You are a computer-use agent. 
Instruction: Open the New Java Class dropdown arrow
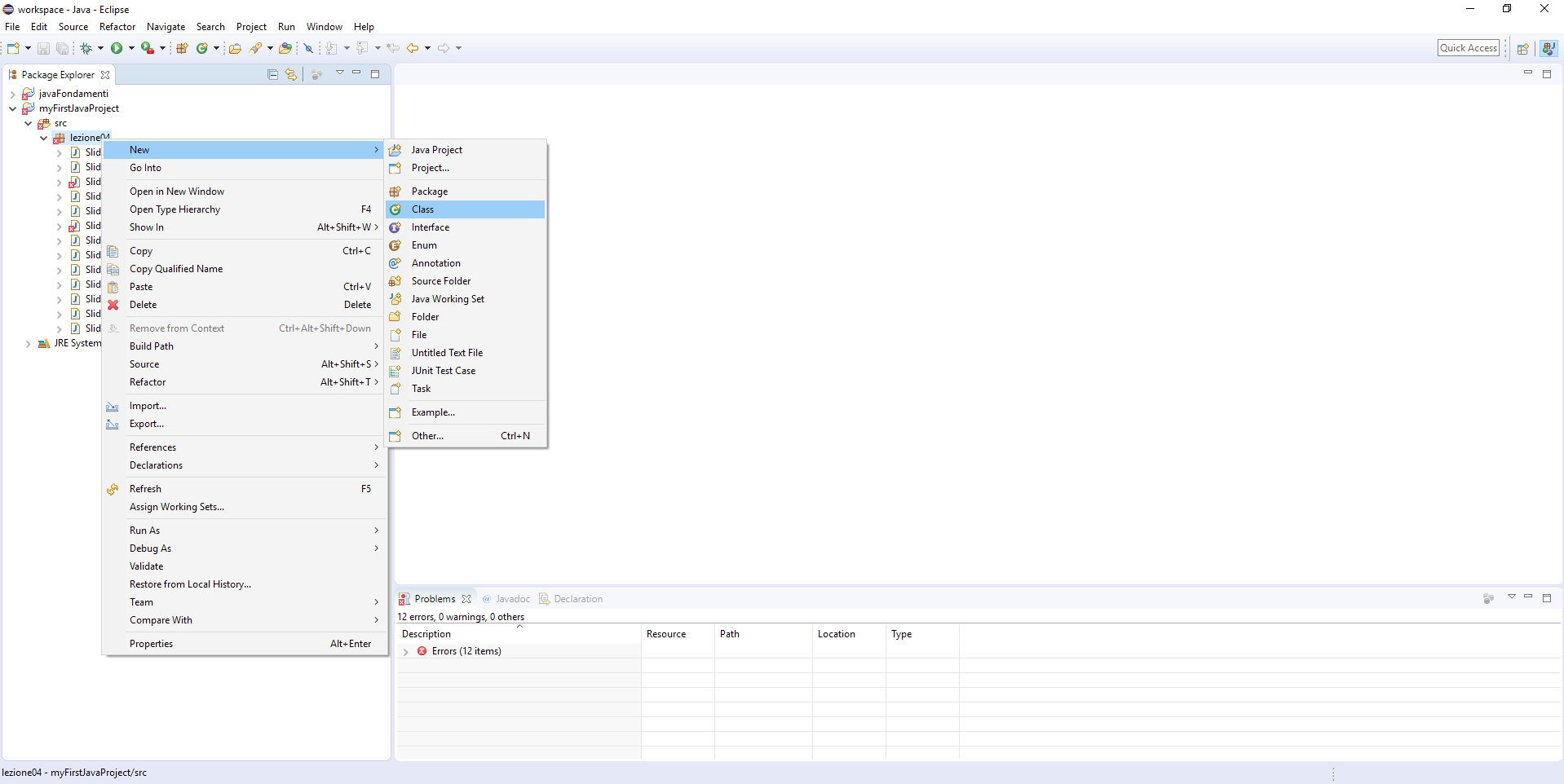[216, 48]
